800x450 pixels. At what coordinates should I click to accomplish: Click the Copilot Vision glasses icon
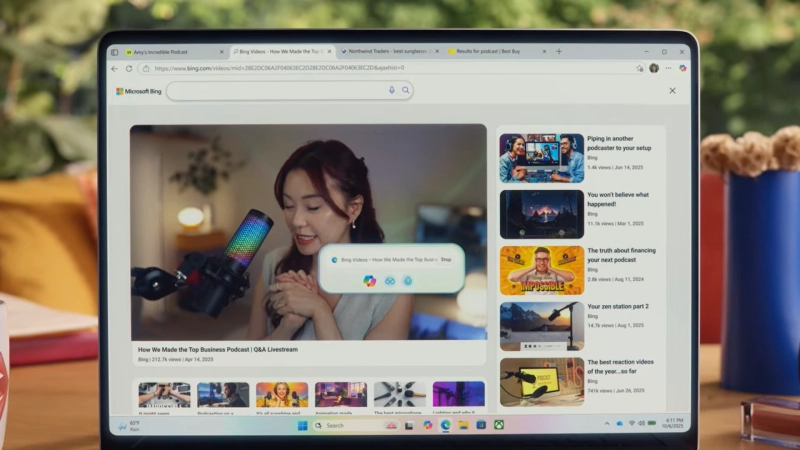(x=389, y=281)
